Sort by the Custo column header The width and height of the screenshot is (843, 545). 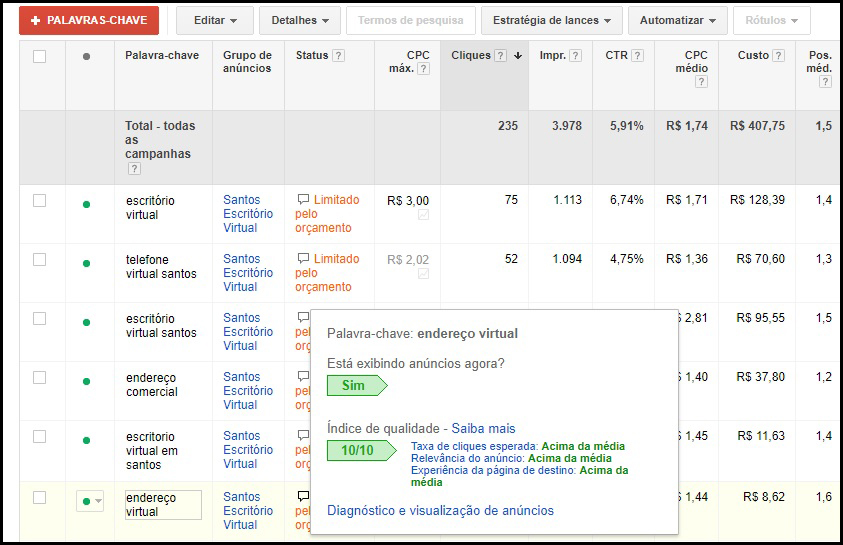(753, 55)
